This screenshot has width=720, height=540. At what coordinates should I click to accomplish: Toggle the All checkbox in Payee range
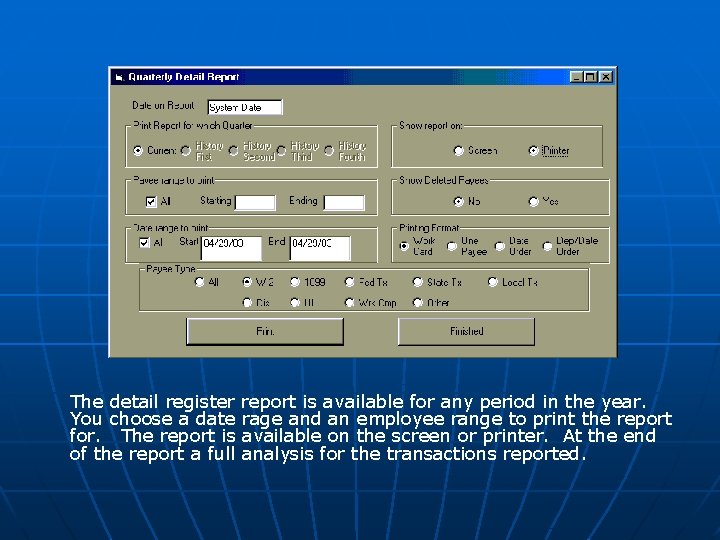pos(151,202)
